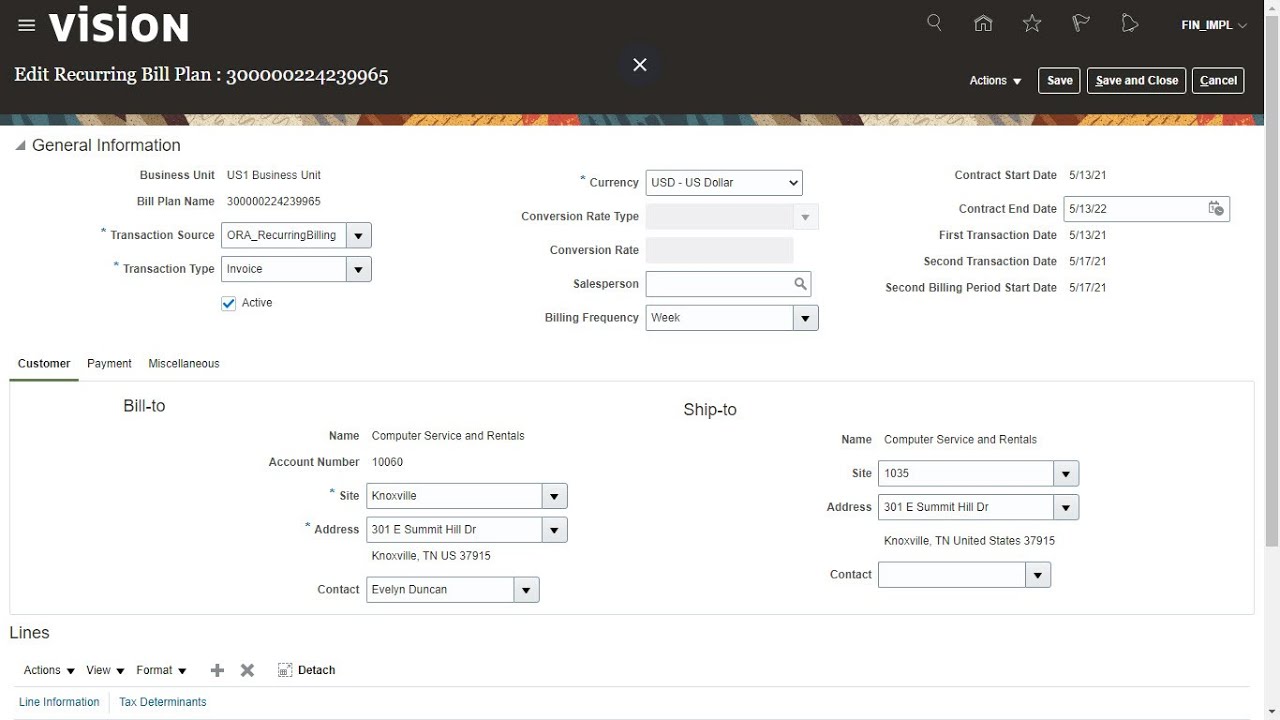Open Ship-to Address dropdown arrow
The height and width of the screenshot is (720, 1280).
tap(1066, 508)
